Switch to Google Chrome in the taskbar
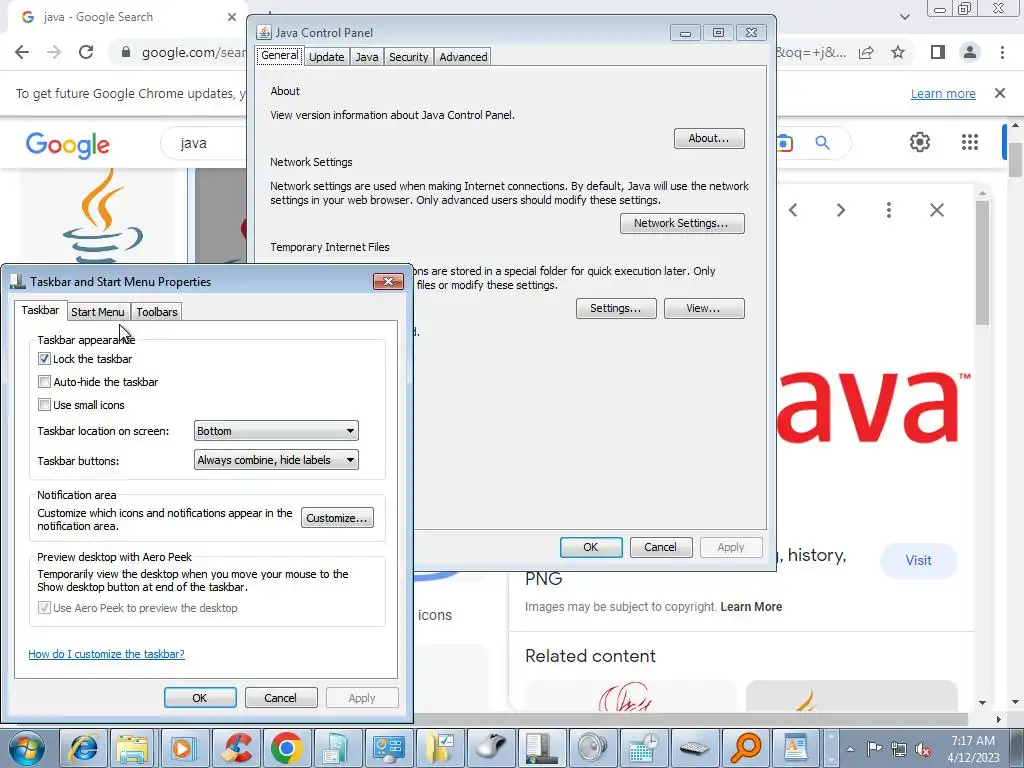The image size is (1024, 768). (286, 748)
